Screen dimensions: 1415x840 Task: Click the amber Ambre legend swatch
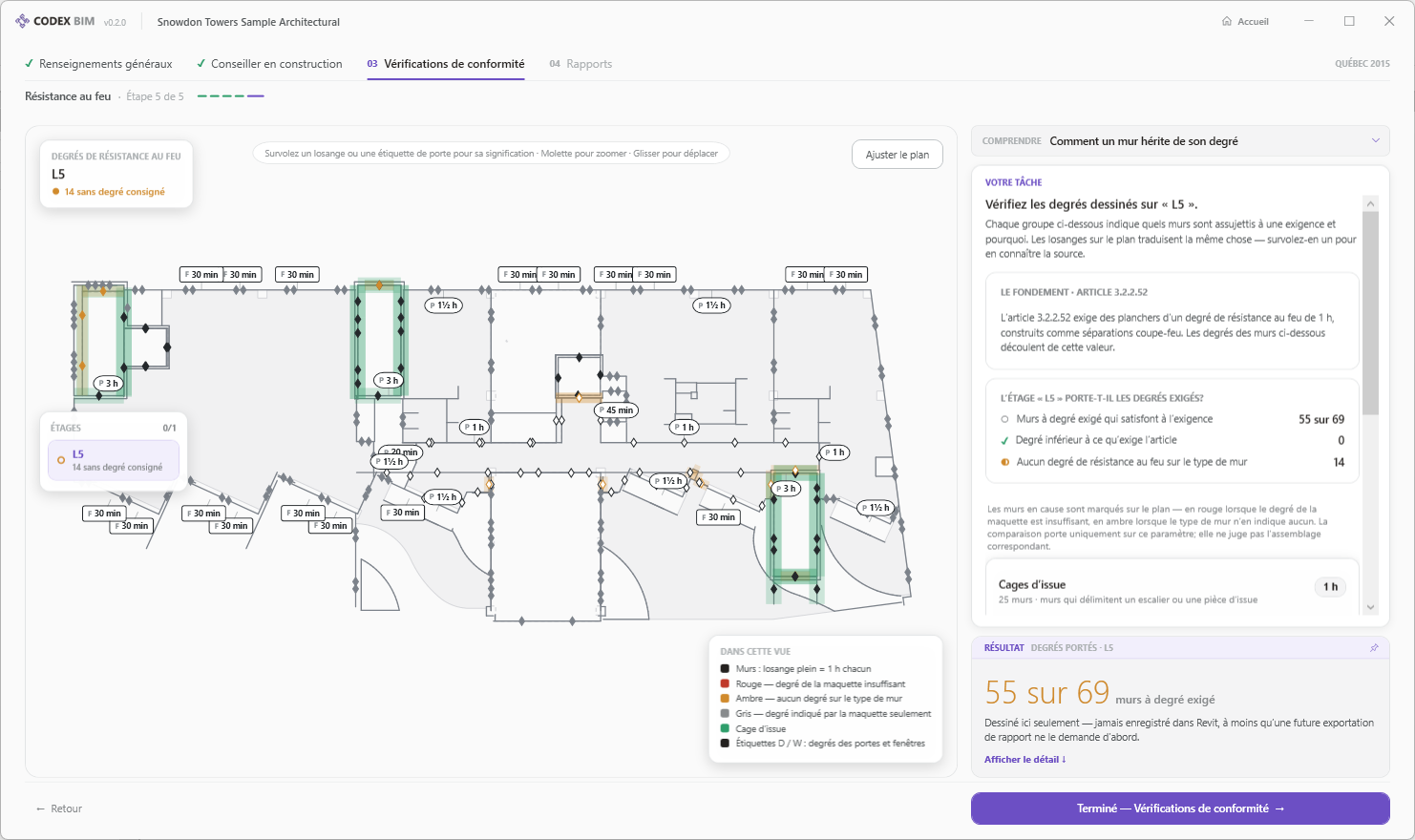[725, 699]
